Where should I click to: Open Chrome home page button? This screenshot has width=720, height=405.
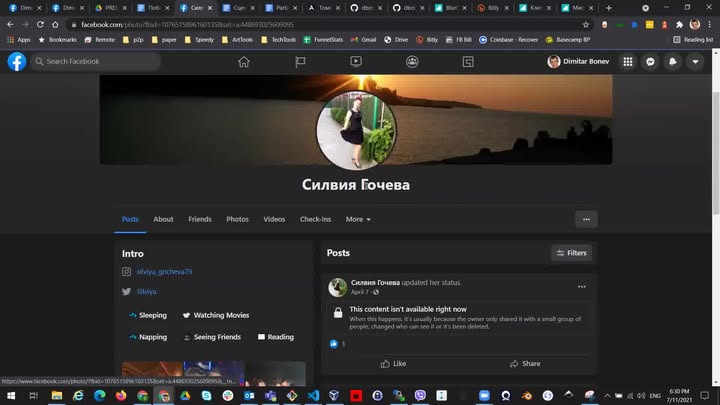[x=55, y=24]
